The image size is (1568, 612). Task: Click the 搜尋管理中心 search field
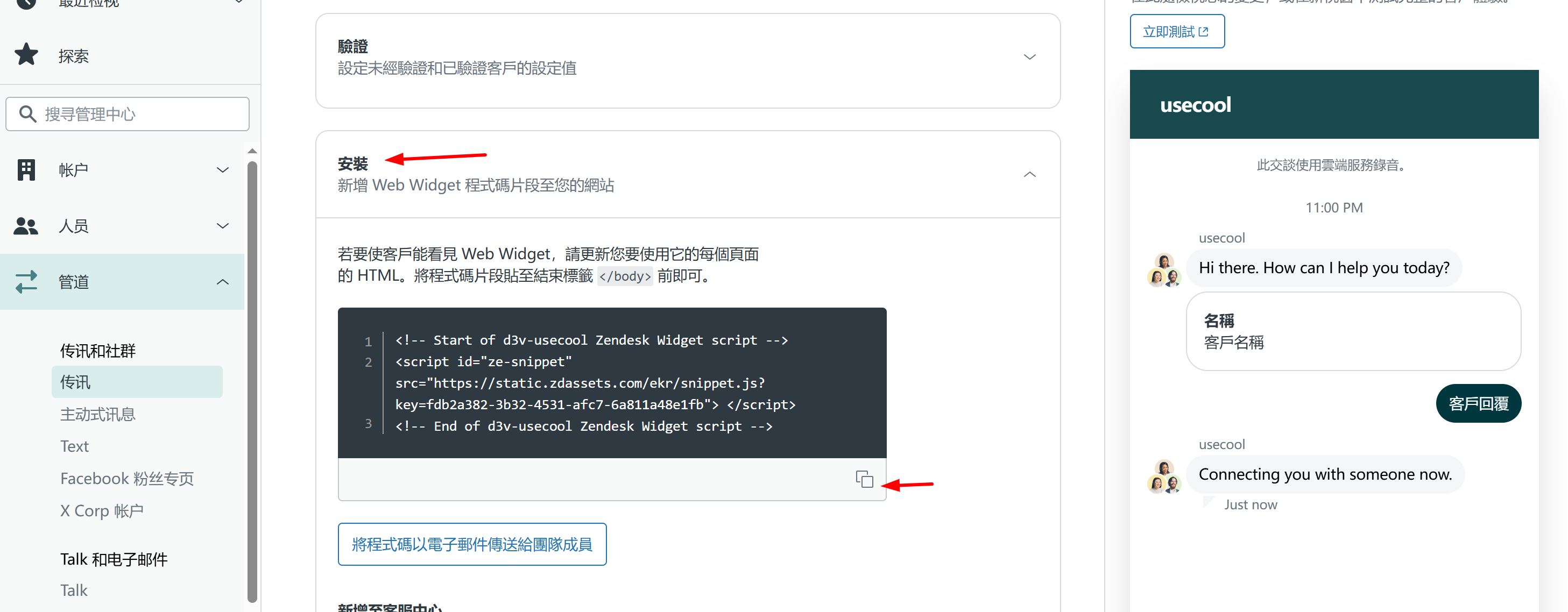click(128, 114)
